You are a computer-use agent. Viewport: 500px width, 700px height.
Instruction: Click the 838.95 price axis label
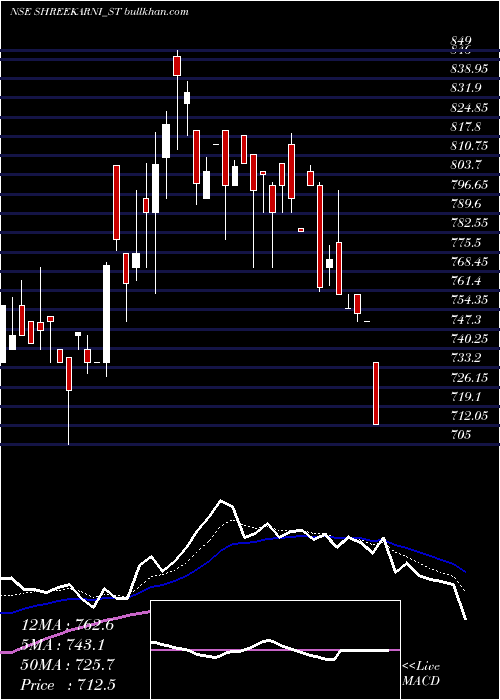click(x=470, y=69)
